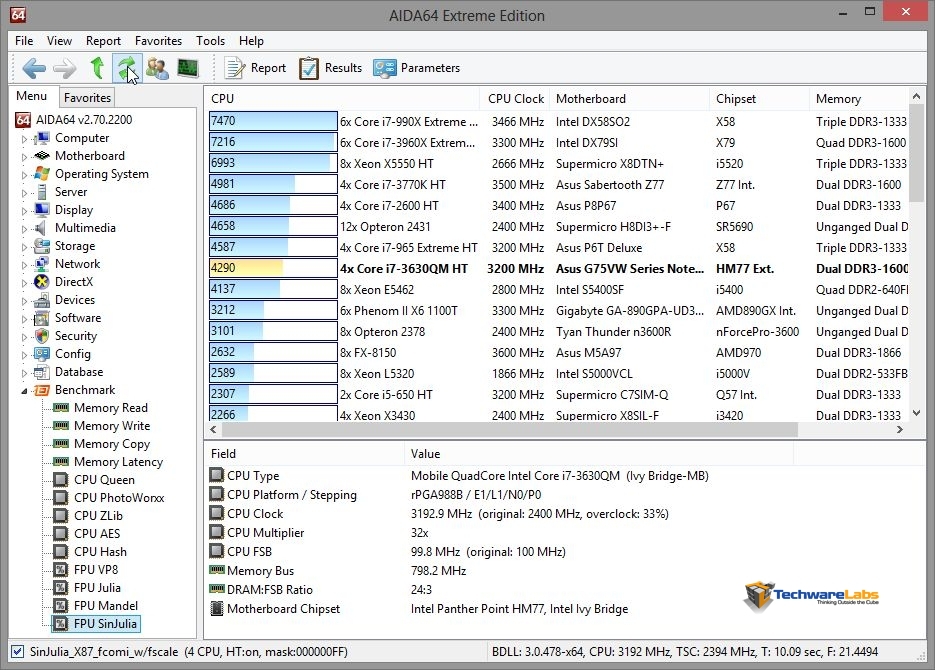This screenshot has height=670, width=935.
Task: Open the Tools menu
Action: pyautogui.click(x=210, y=41)
